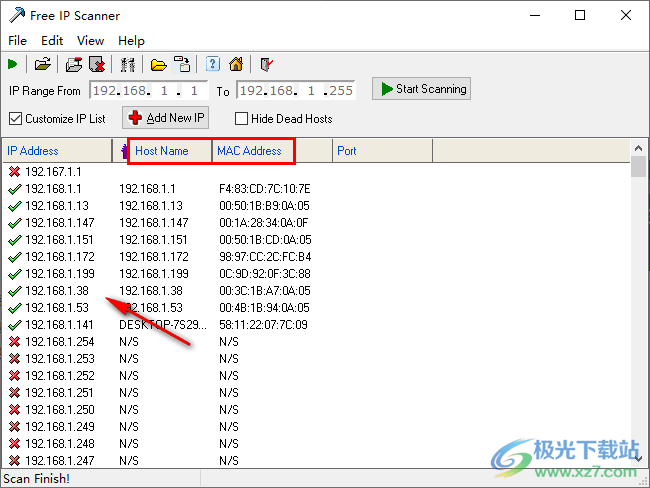The height and width of the screenshot is (488, 650).
Task: Click the scrollbar up arrow
Action: pyautogui.click(x=638, y=148)
